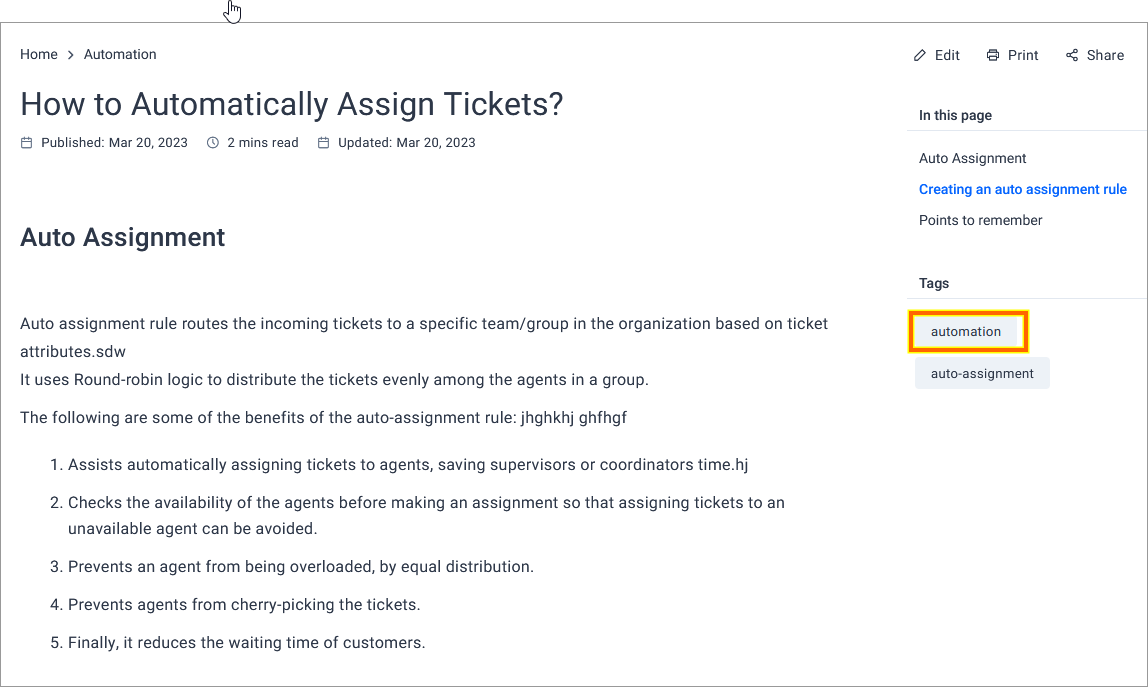Click the article title How to Automatically Assign Tickets

[x=291, y=104]
